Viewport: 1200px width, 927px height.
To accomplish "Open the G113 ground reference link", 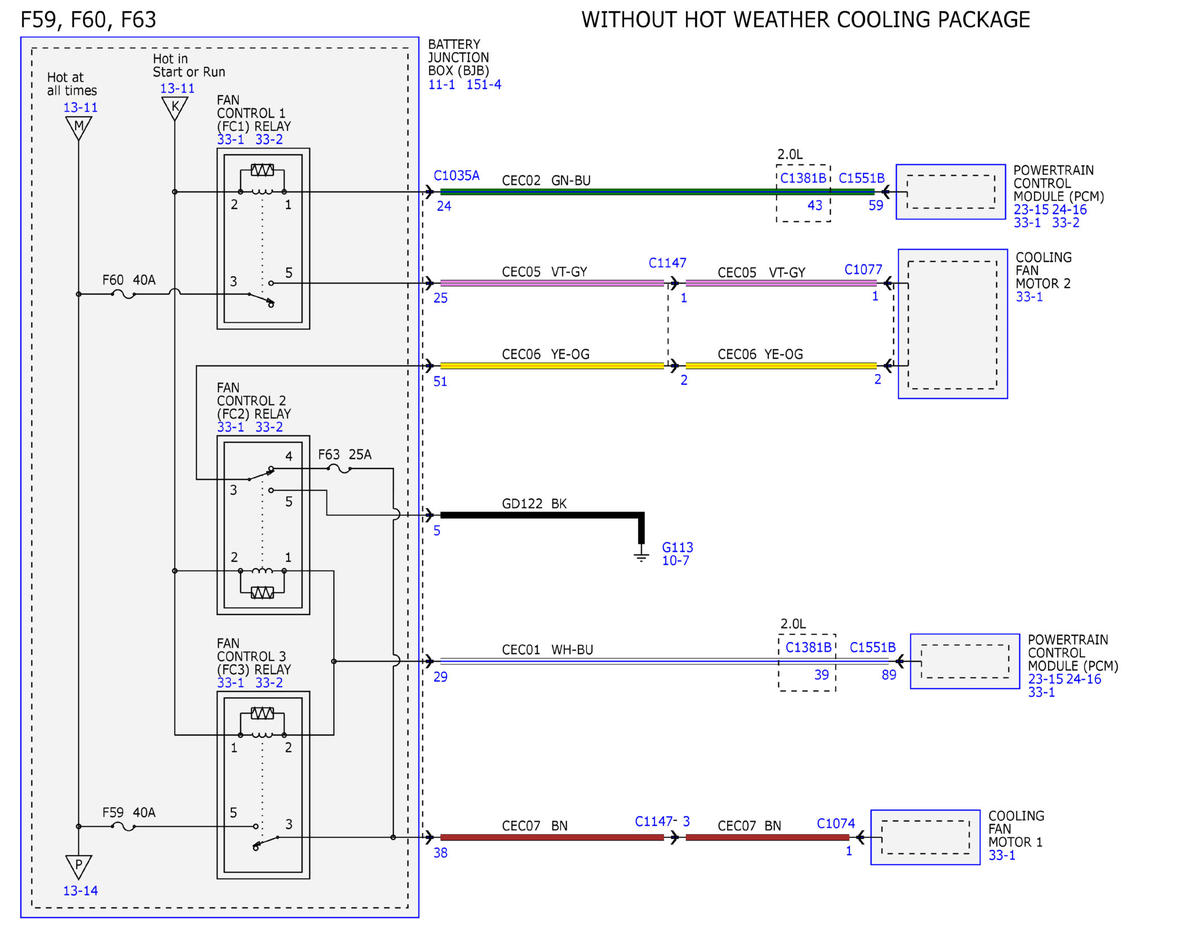I will [677, 548].
